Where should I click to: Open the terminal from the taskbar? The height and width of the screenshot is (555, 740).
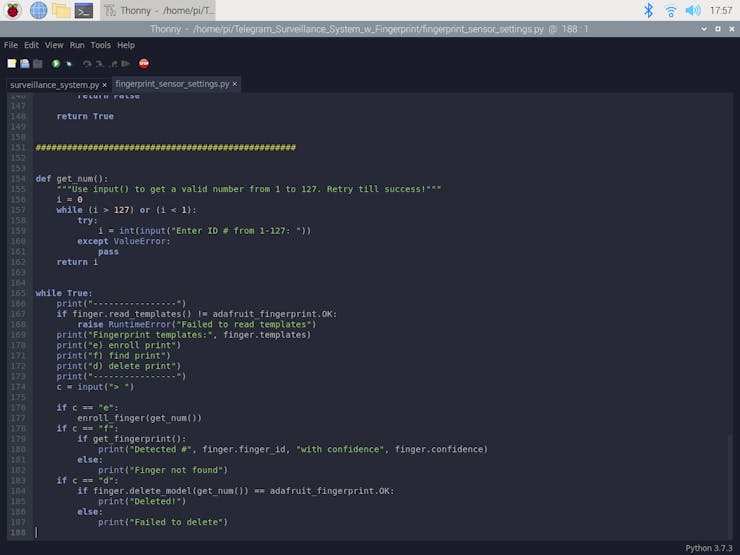click(84, 10)
